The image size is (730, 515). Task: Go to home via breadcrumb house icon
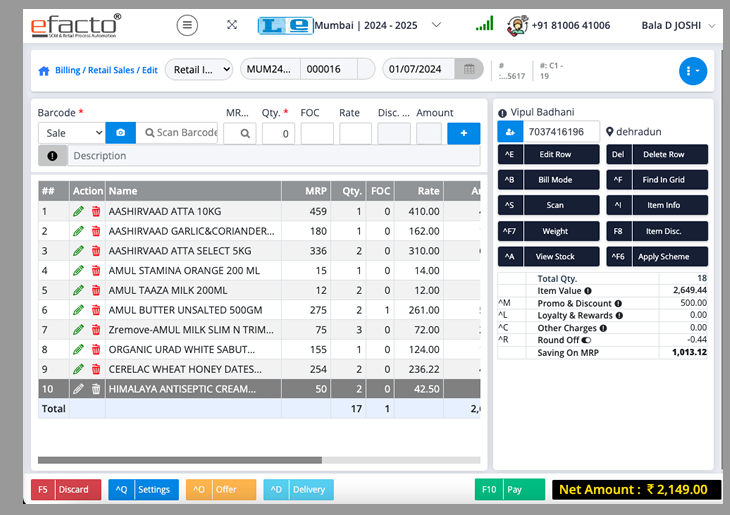coord(44,71)
